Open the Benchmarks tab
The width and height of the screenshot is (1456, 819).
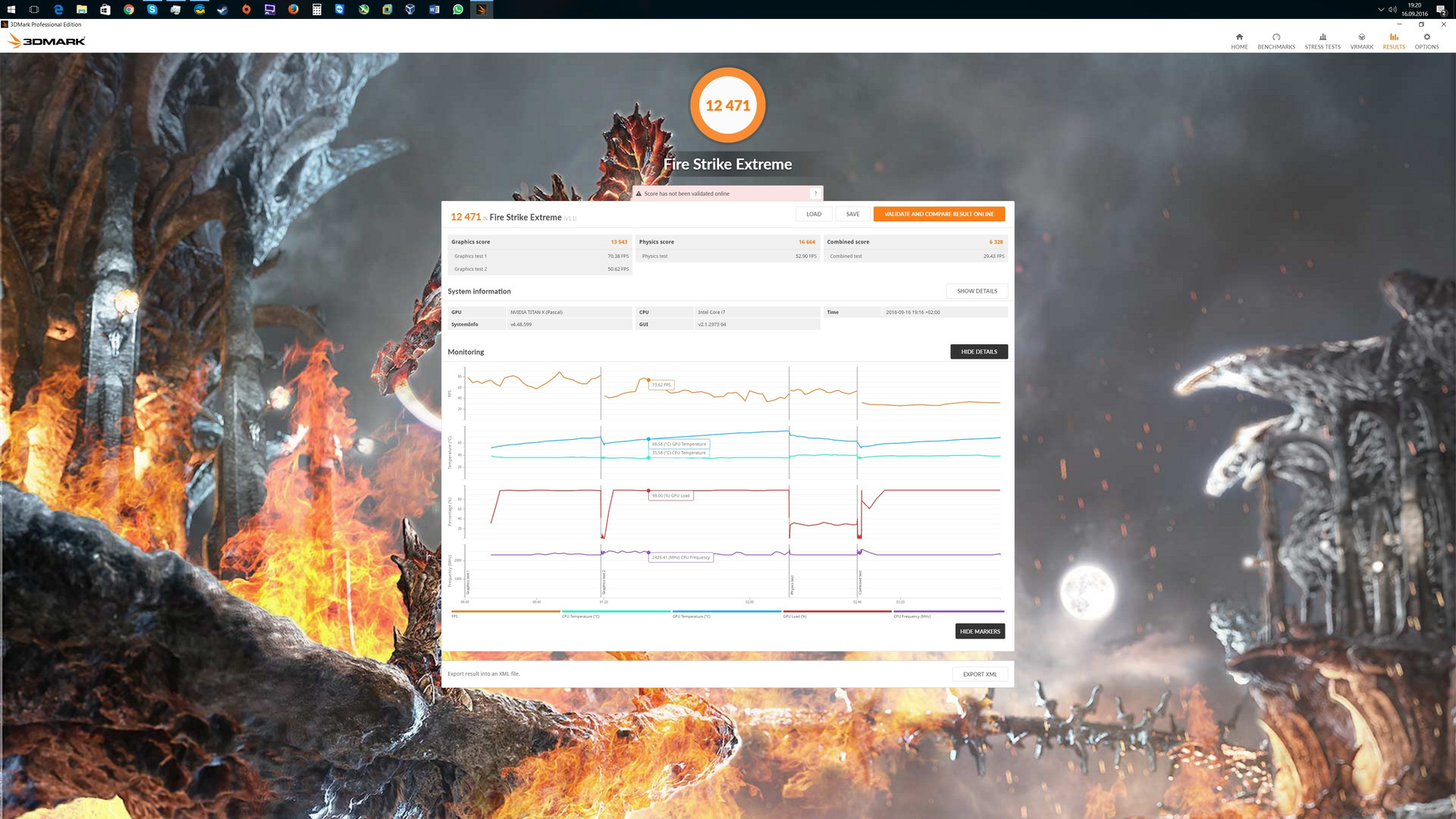point(1276,41)
